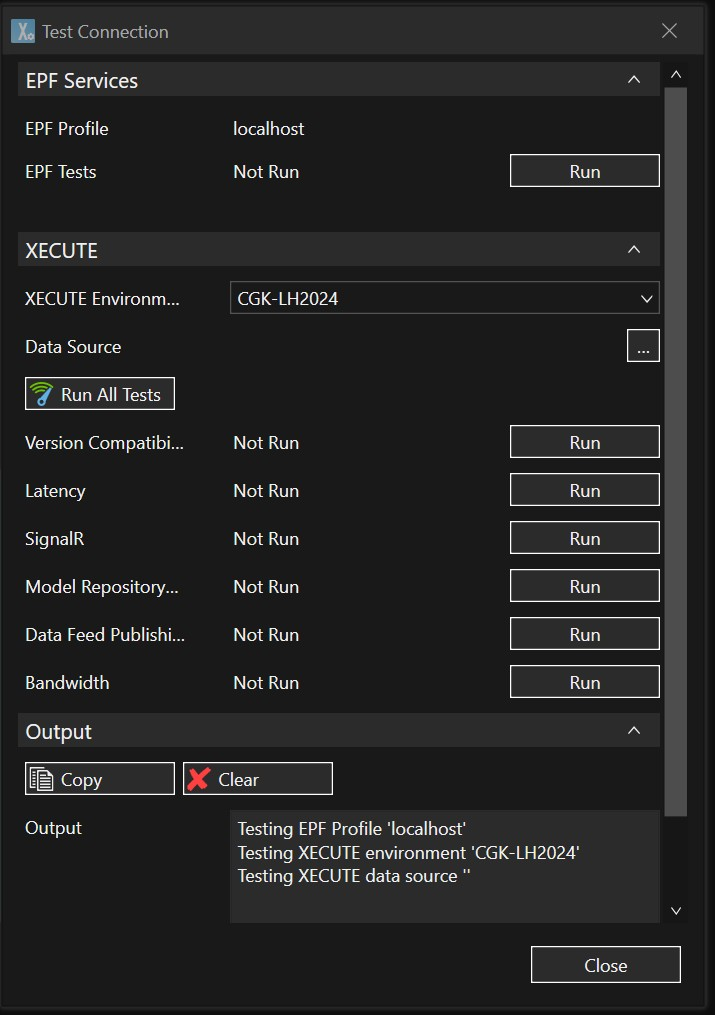Run the Data Feed Publishing test
The image size is (715, 1015).
click(x=584, y=633)
